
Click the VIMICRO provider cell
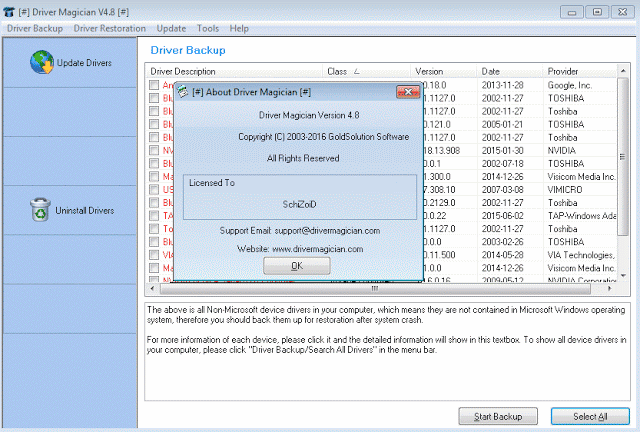pos(565,189)
